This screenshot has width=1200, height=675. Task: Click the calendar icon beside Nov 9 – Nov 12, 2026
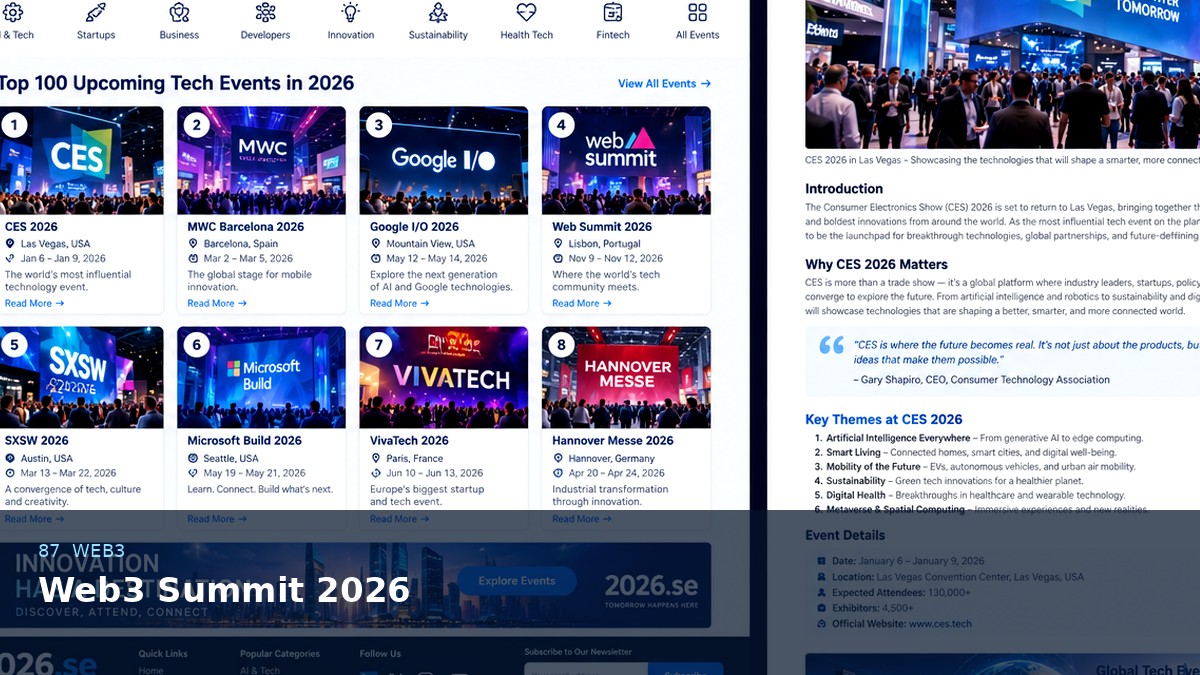point(558,258)
